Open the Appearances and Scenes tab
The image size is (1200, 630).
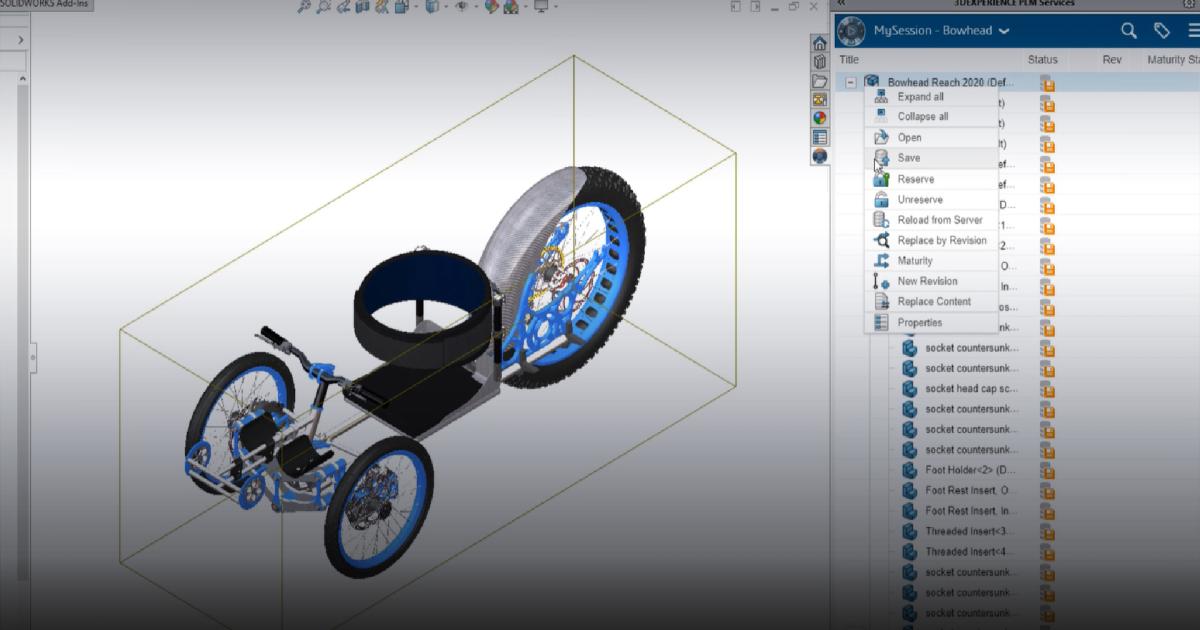[x=819, y=118]
